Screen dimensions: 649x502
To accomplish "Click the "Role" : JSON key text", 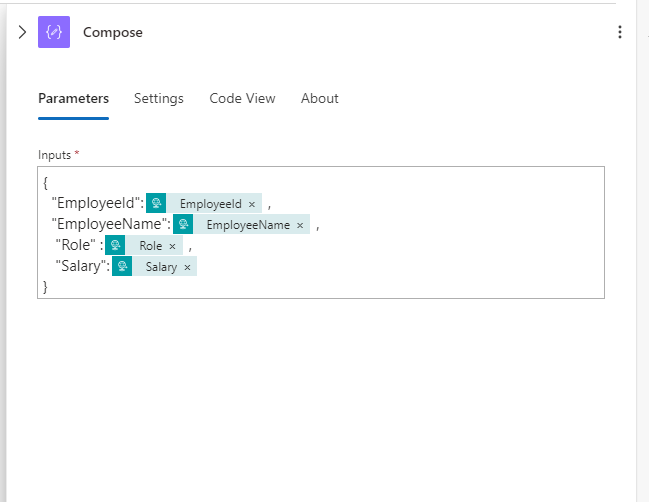I will pyautogui.click(x=79, y=245).
